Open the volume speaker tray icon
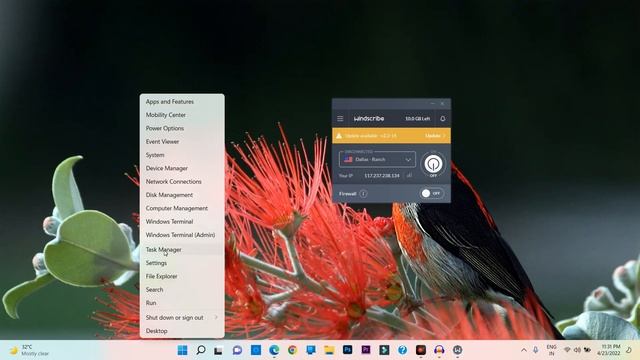Image resolution: width=640 pixels, height=360 pixels. click(x=577, y=350)
